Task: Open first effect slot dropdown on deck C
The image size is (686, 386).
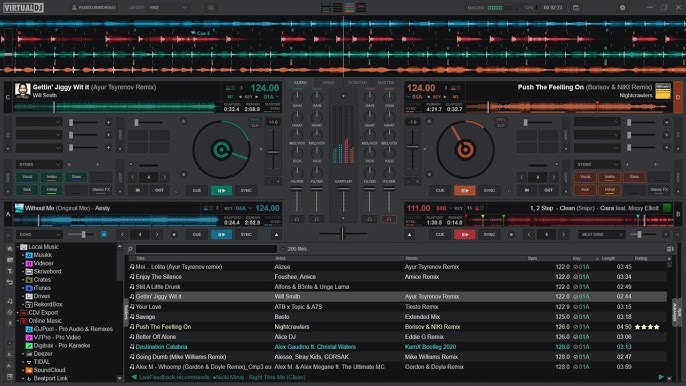Action: [x=39, y=122]
